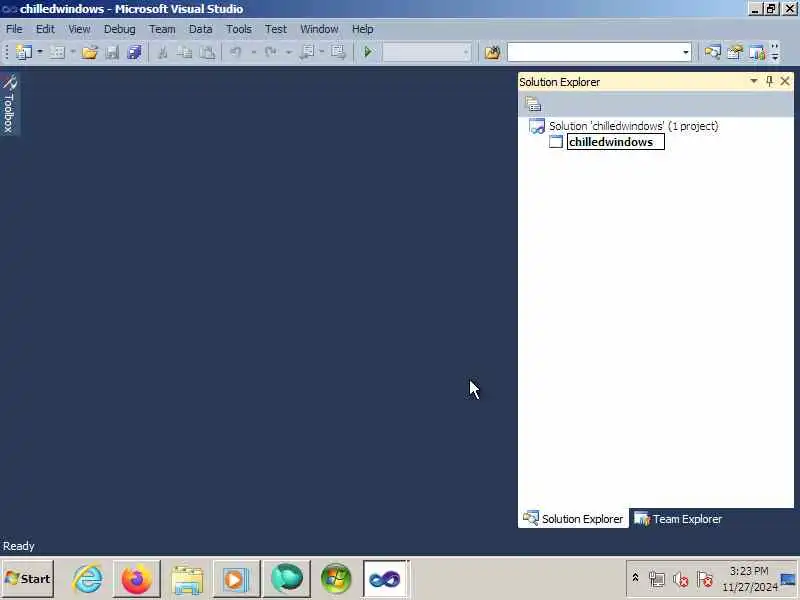Open Windows Media Player from taskbar
Screen dimensions: 800x600
click(x=236, y=579)
